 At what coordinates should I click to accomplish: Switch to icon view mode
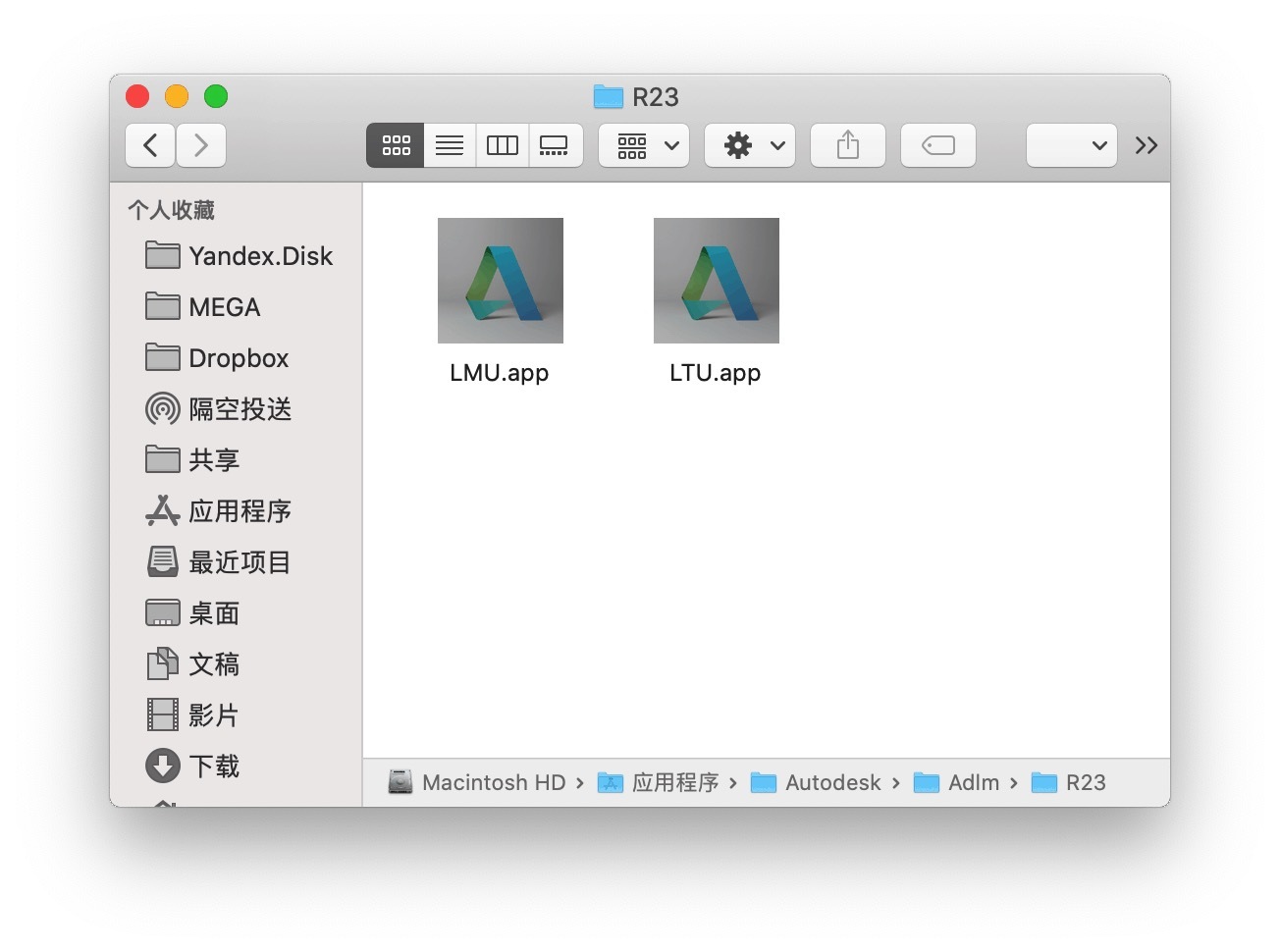tap(396, 145)
